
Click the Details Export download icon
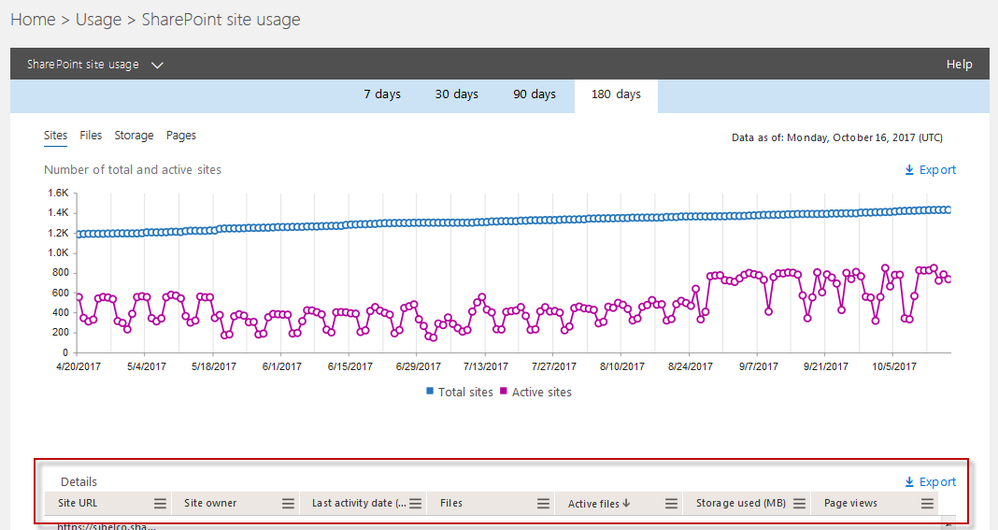(910, 482)
